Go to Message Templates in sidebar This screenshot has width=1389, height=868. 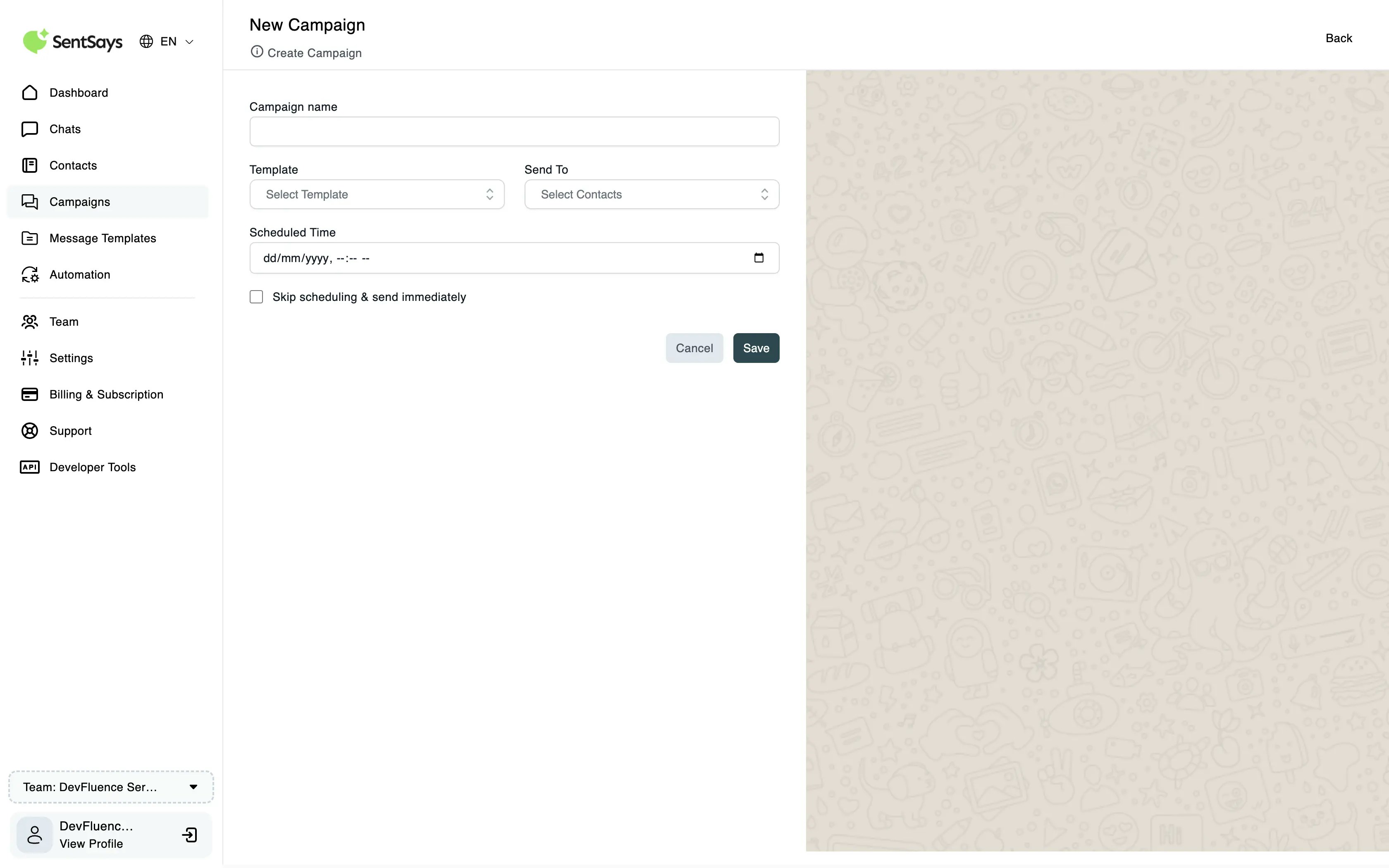[x=102, y=238]
